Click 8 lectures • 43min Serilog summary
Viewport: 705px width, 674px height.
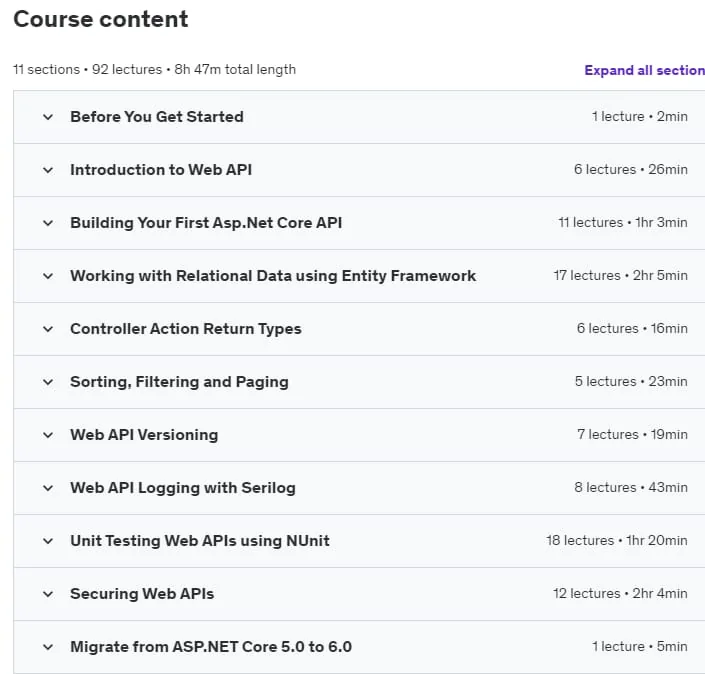tap(631, 487)
